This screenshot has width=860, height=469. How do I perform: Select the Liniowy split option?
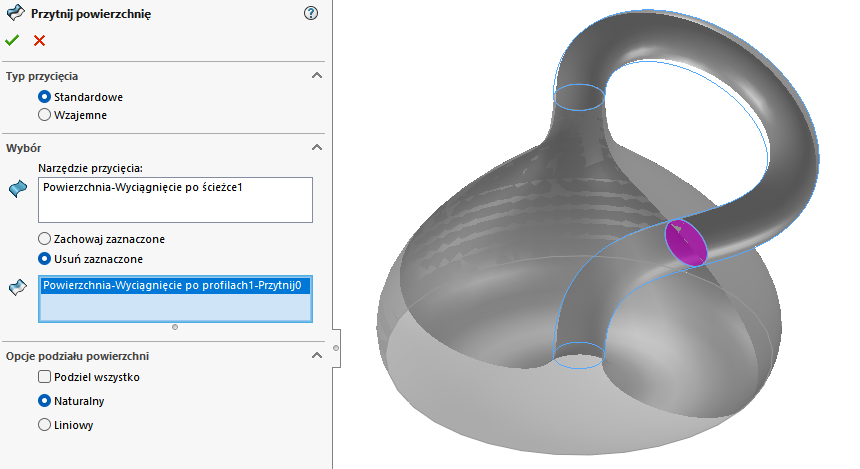point(44,425)
